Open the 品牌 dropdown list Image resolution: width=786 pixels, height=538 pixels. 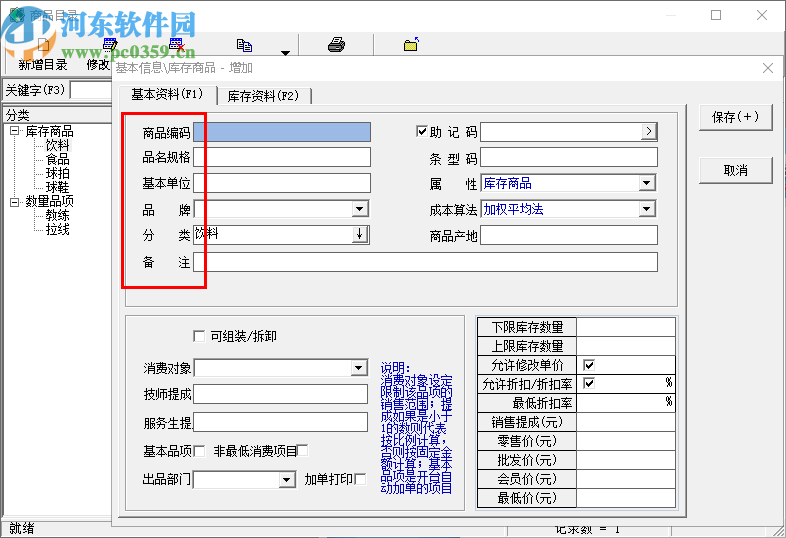(x=360, y=209)
